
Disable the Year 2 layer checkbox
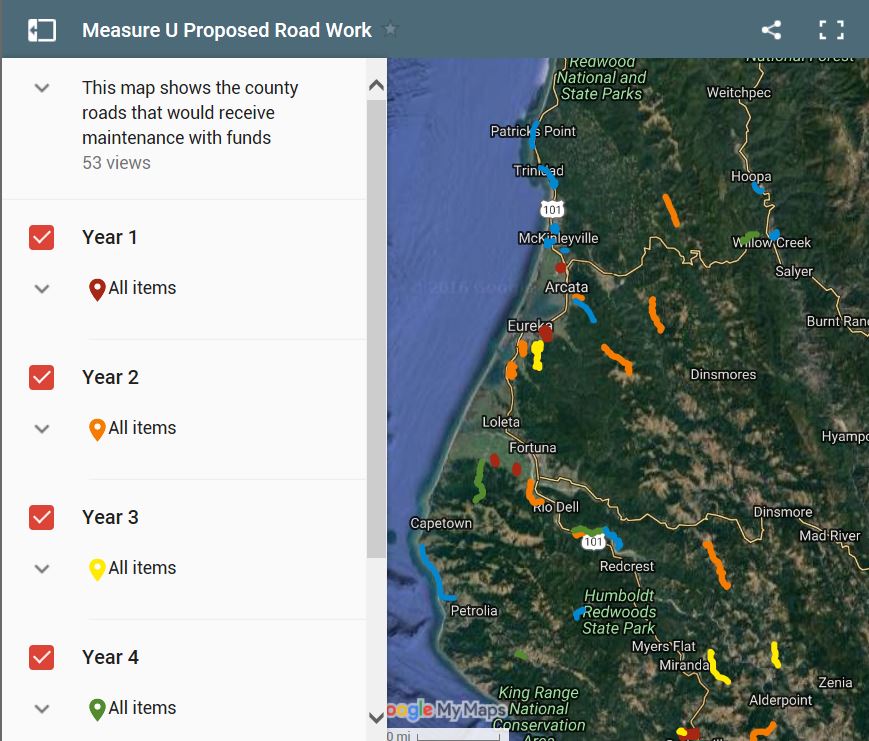click(41, 377)
